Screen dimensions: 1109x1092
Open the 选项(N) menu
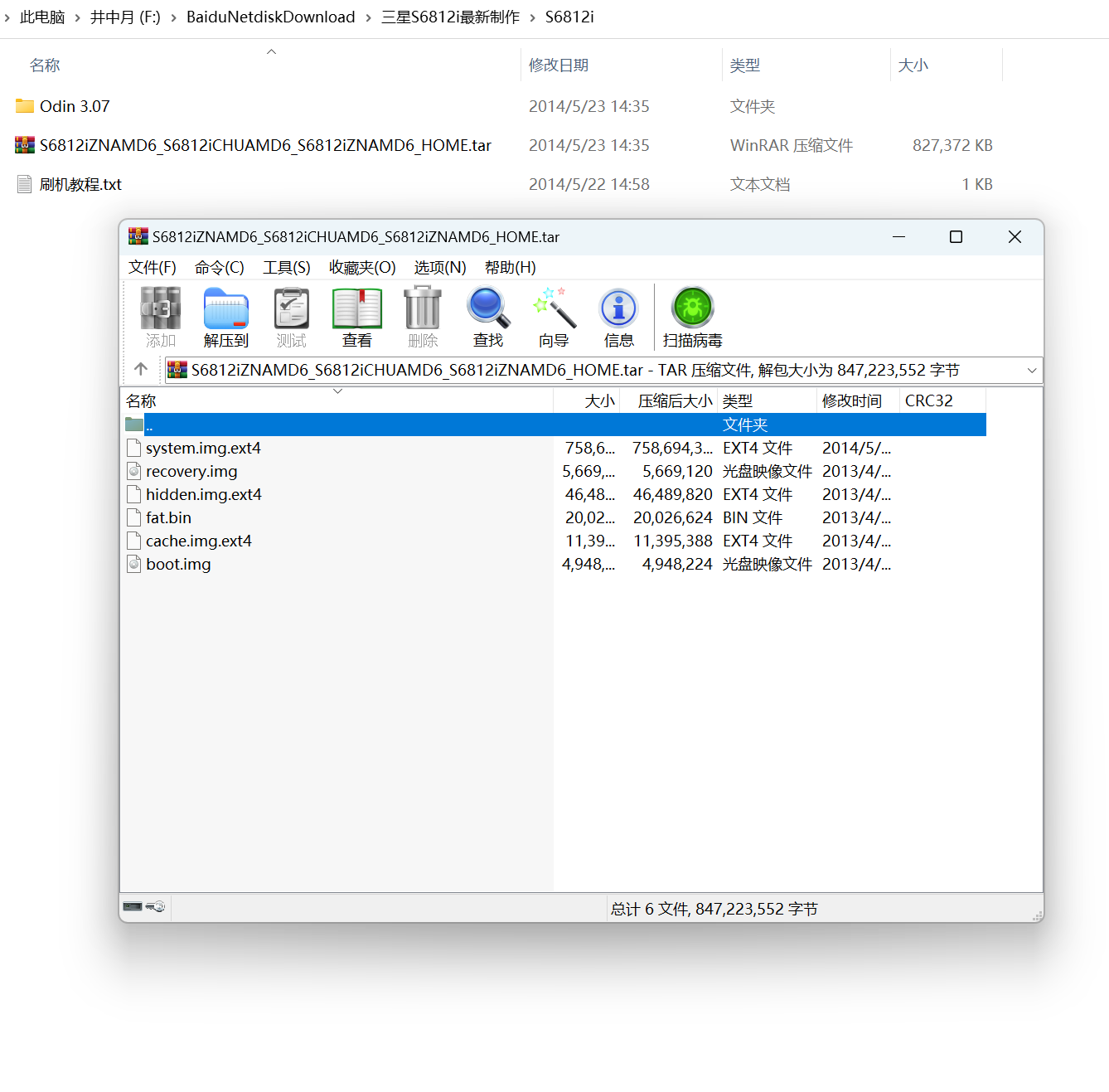(440, 267)
